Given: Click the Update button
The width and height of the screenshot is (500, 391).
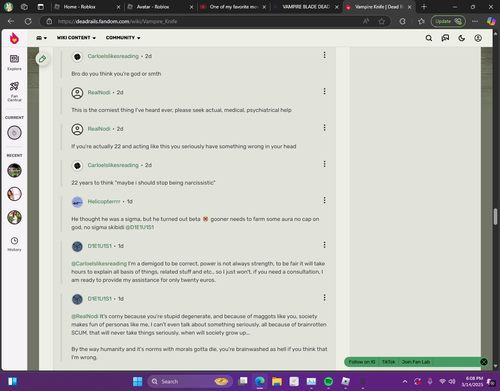Looking at the screenshot, I should (448, 21).
